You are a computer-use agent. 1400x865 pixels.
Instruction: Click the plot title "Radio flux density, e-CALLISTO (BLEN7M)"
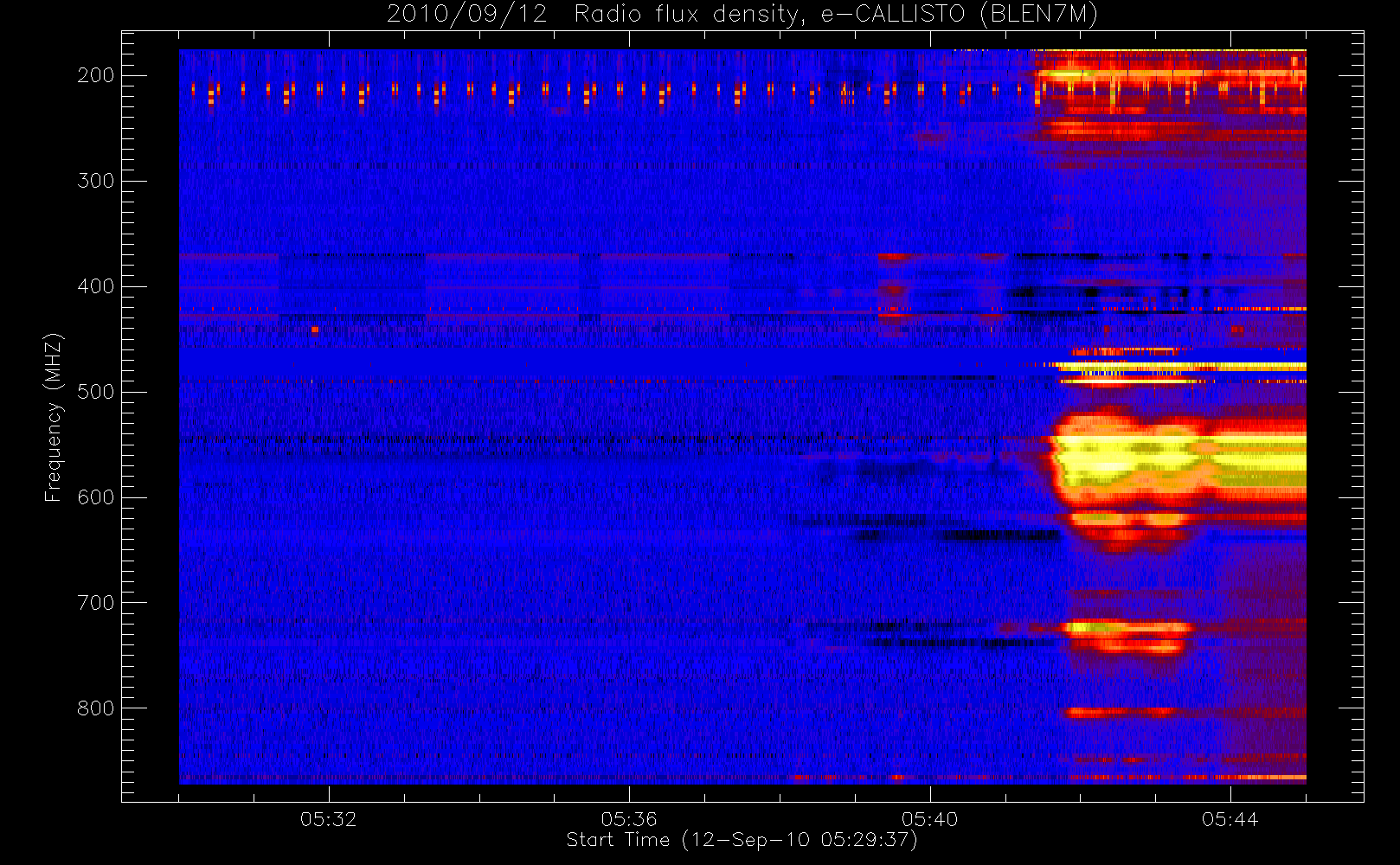836,15
